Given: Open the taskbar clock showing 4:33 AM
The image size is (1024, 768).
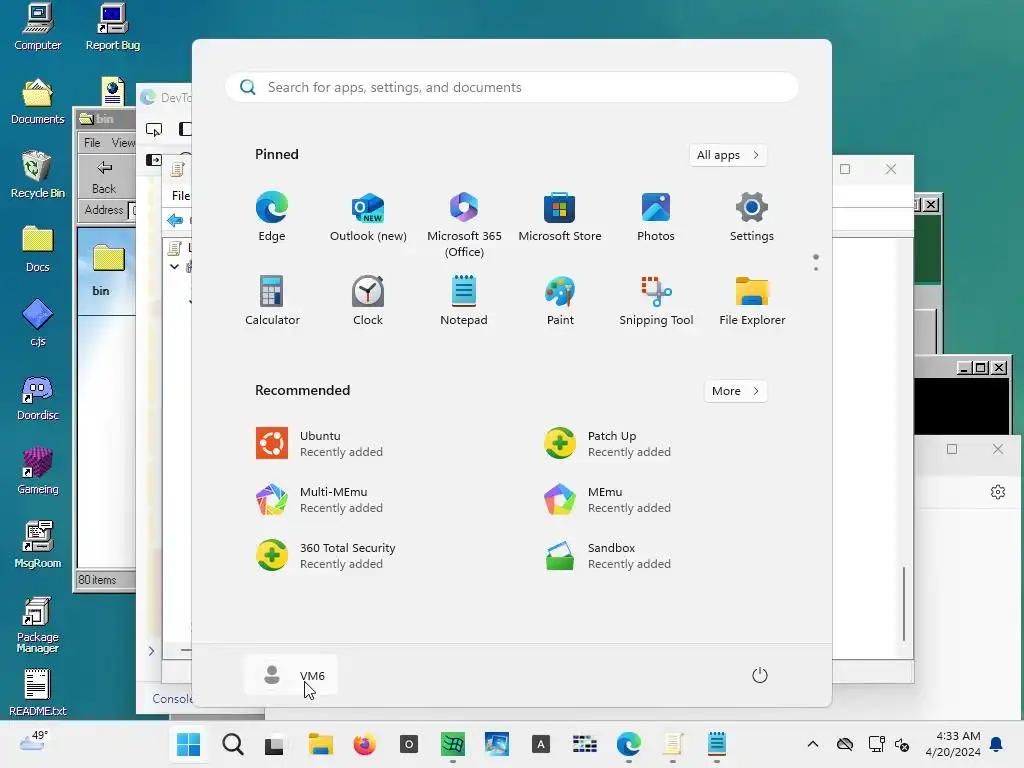Looking at the screenshot, I should 953,744.
